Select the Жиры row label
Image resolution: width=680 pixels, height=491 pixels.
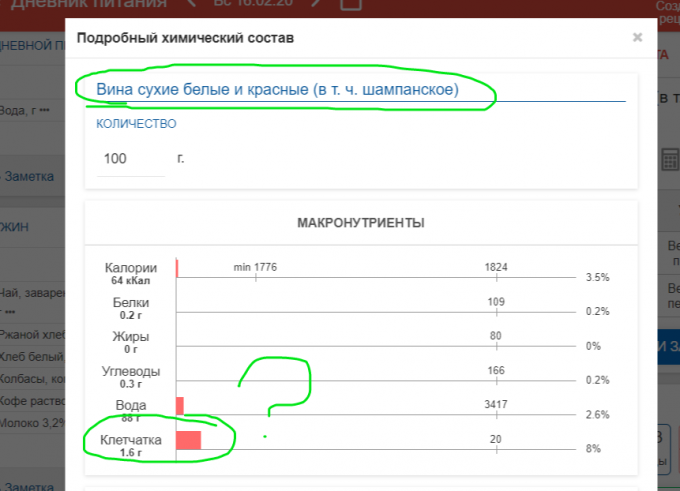(130, 337)
